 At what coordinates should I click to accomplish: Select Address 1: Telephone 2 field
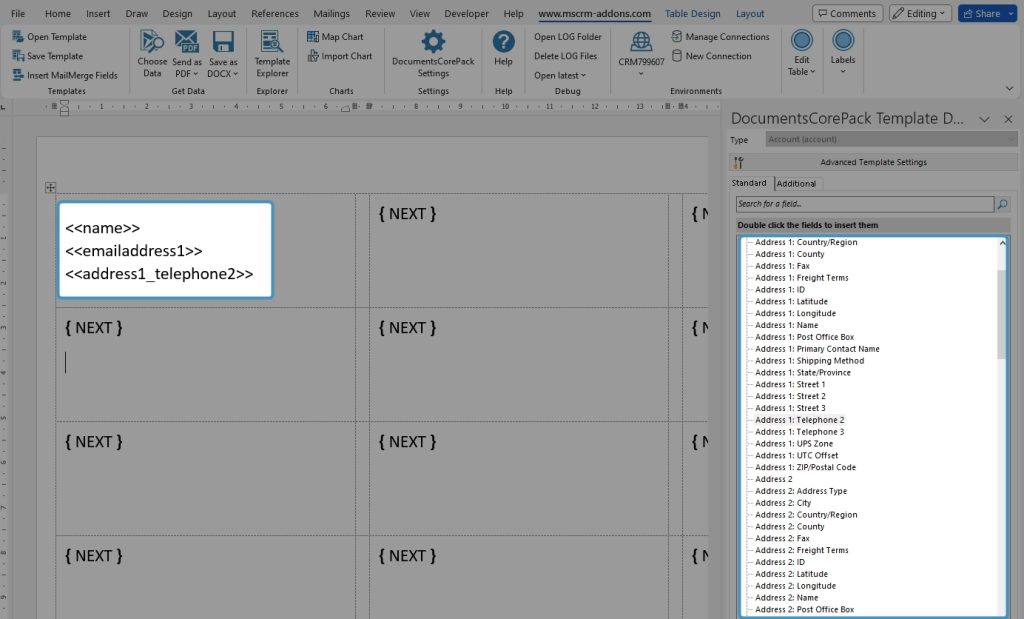pyautogui.click(x=799, y=420)
